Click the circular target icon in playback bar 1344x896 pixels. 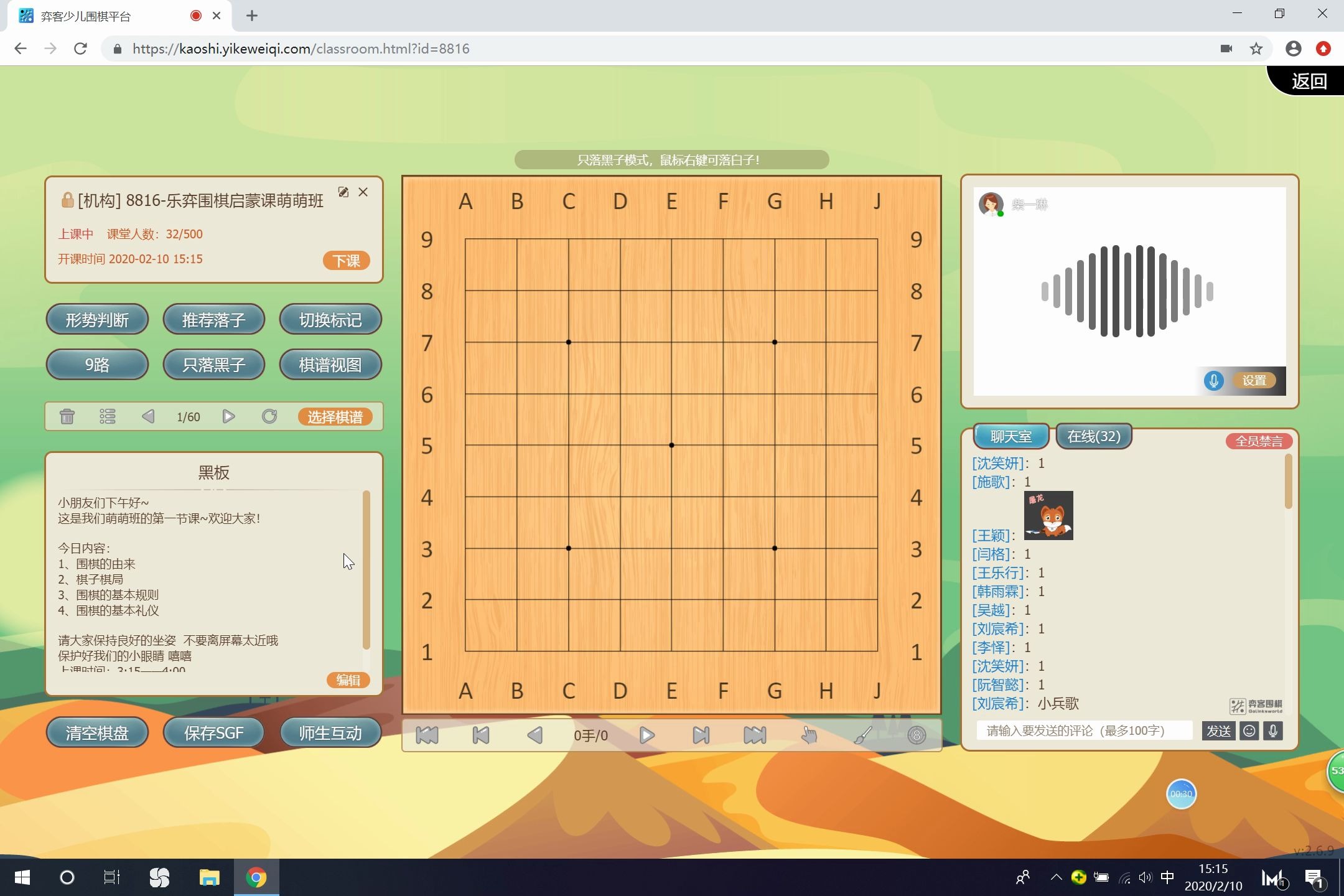[x=917, y=735]
